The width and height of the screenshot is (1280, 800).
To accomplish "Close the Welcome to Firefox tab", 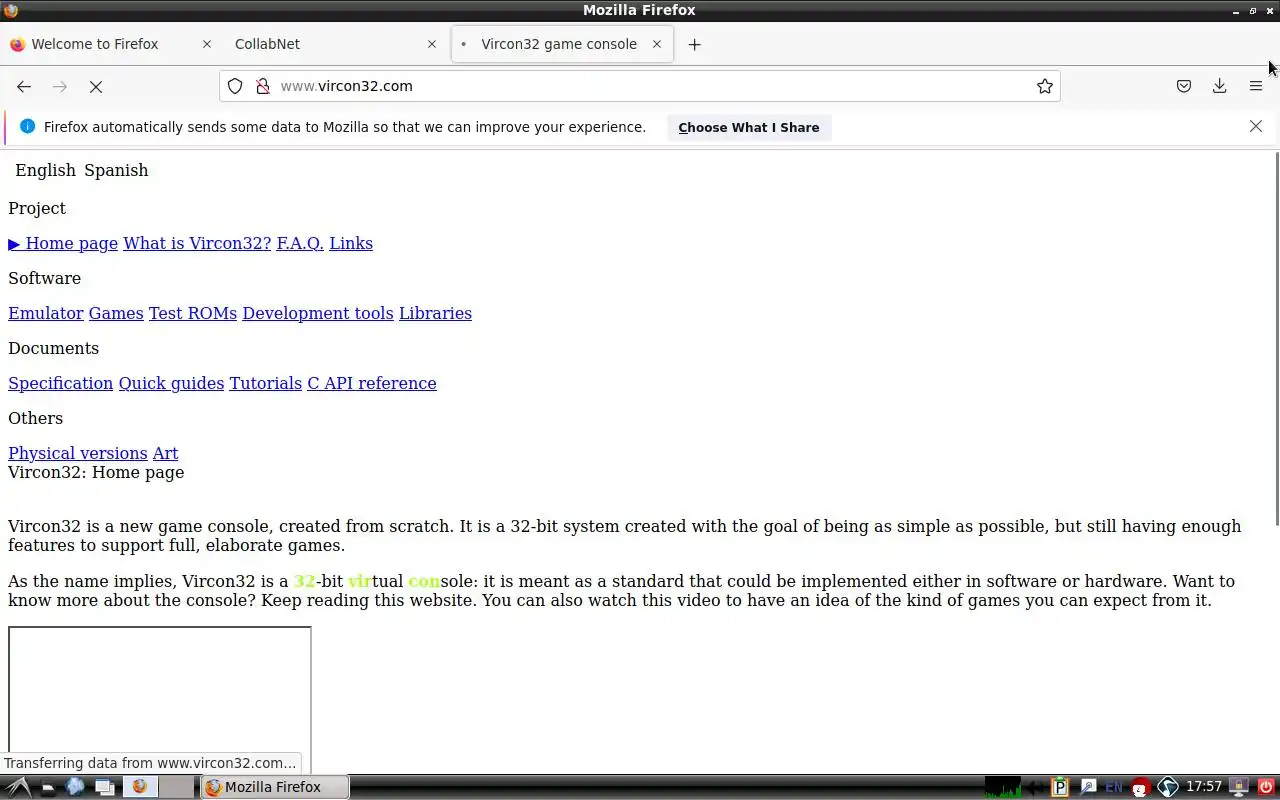I will (207, 44).
